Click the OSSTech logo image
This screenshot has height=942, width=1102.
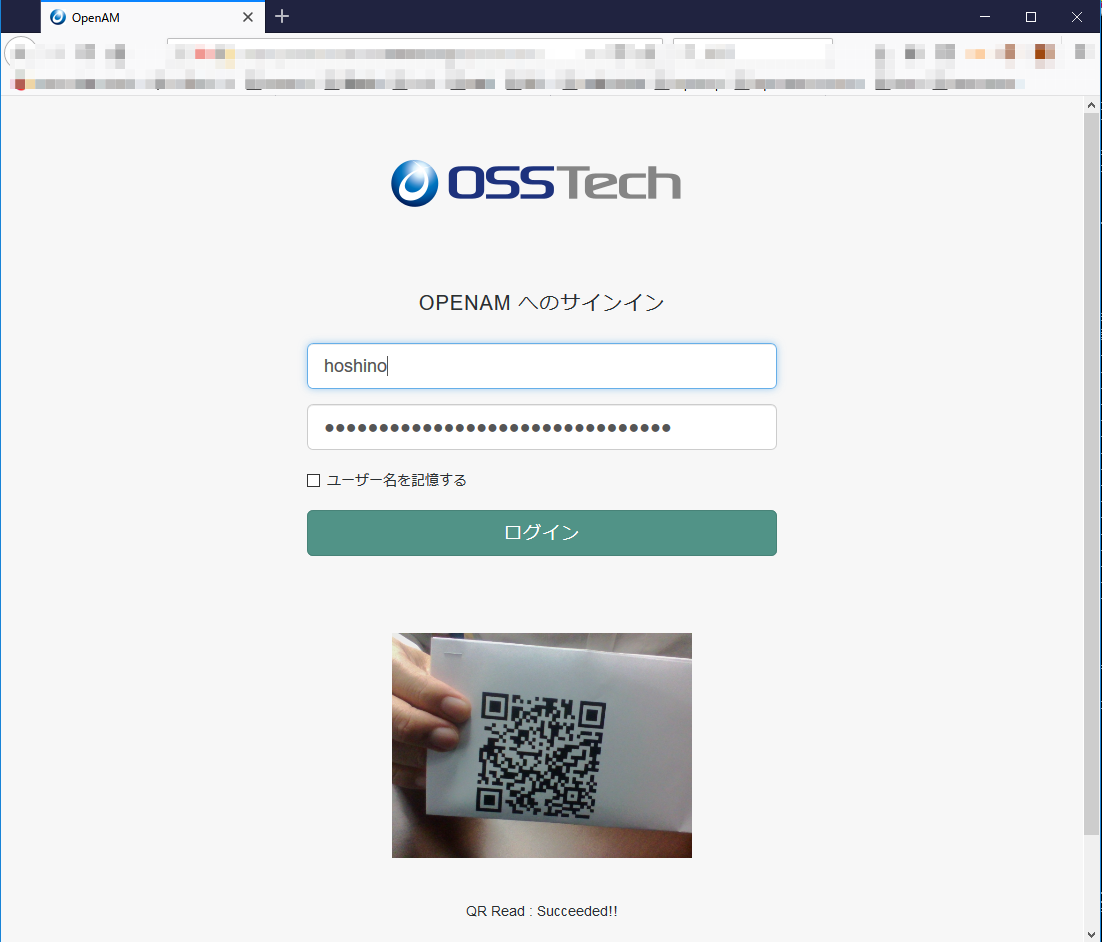click(x=536, y=183)
